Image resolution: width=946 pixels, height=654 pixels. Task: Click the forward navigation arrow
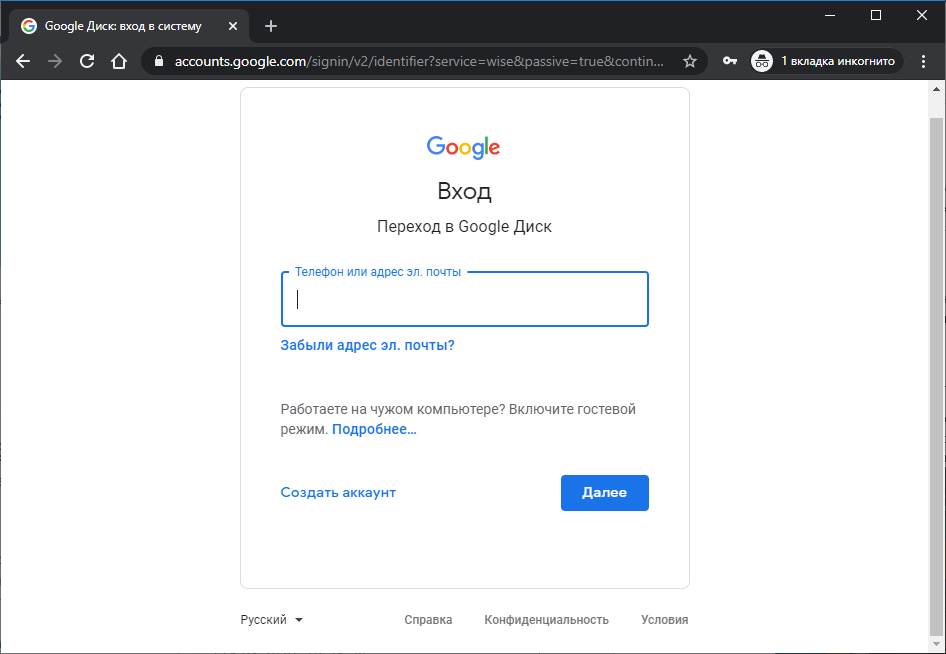tap(55, 61)
